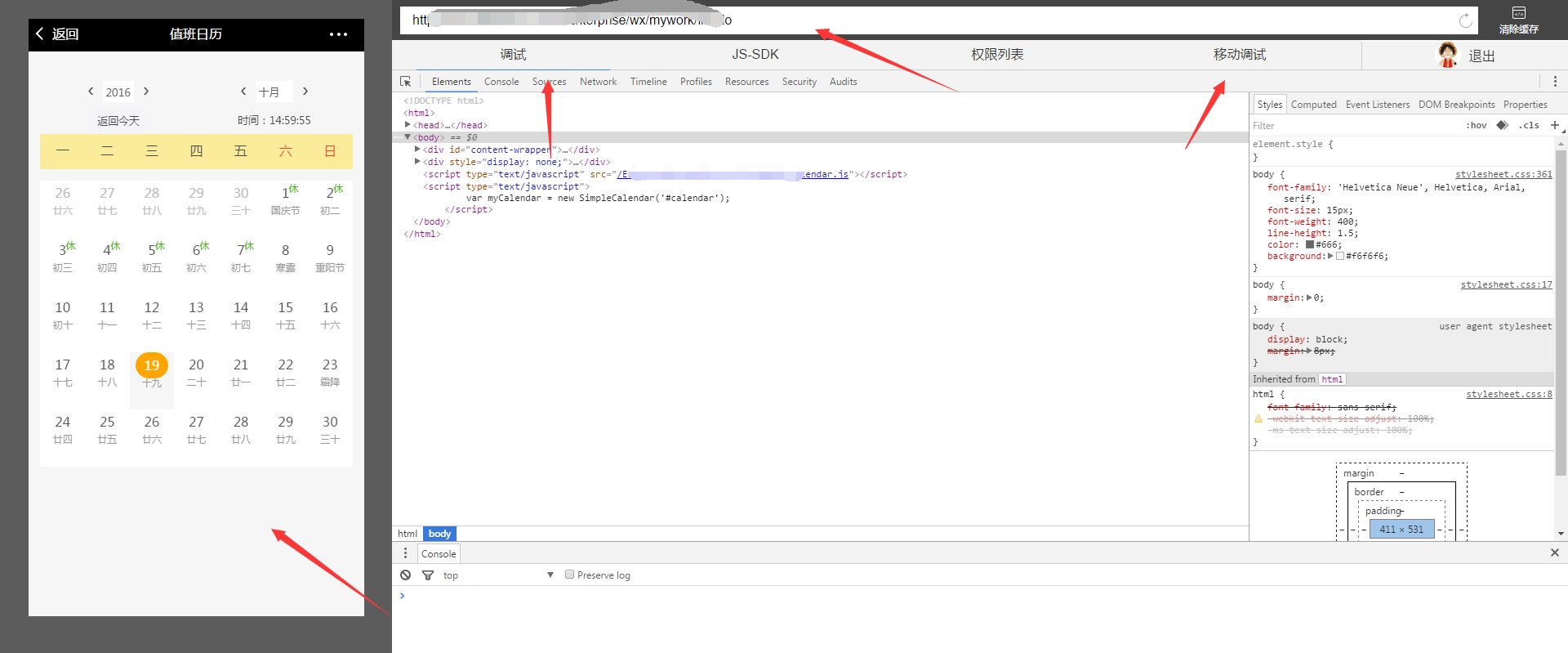Screen dimensions: 1568x653
Task: Open the top context dropdown
Action: [498, 575]
